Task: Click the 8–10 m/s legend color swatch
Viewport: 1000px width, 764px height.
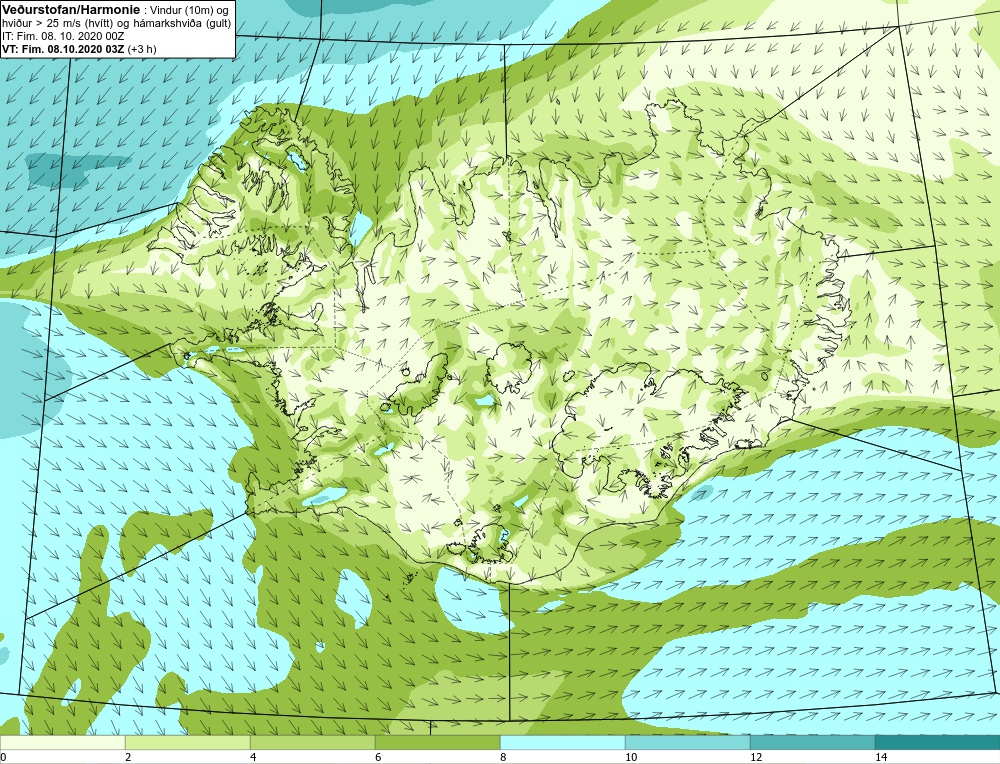Action: click(562, 742)
